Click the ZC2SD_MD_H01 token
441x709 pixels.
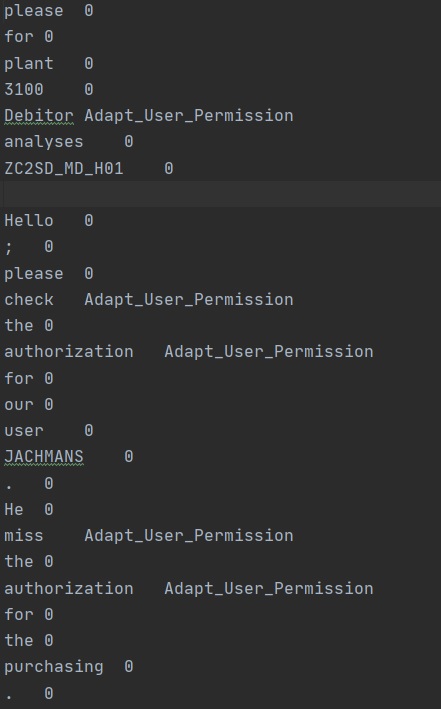pos(64,169)
